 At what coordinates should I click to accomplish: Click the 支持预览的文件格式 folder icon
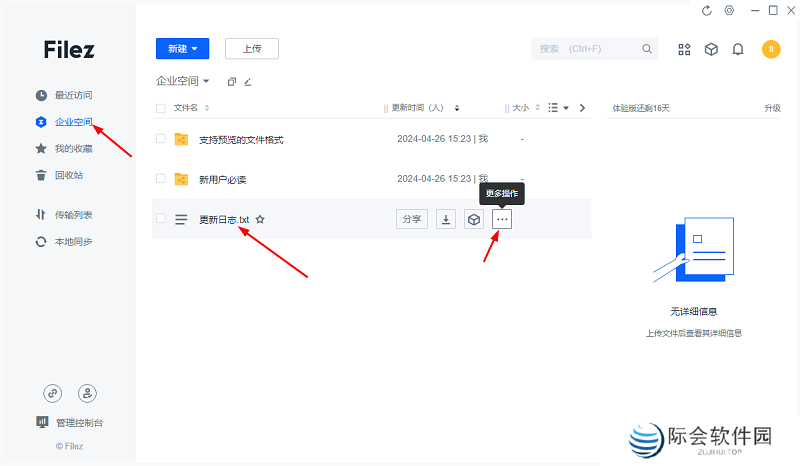[x=181, y=139]
